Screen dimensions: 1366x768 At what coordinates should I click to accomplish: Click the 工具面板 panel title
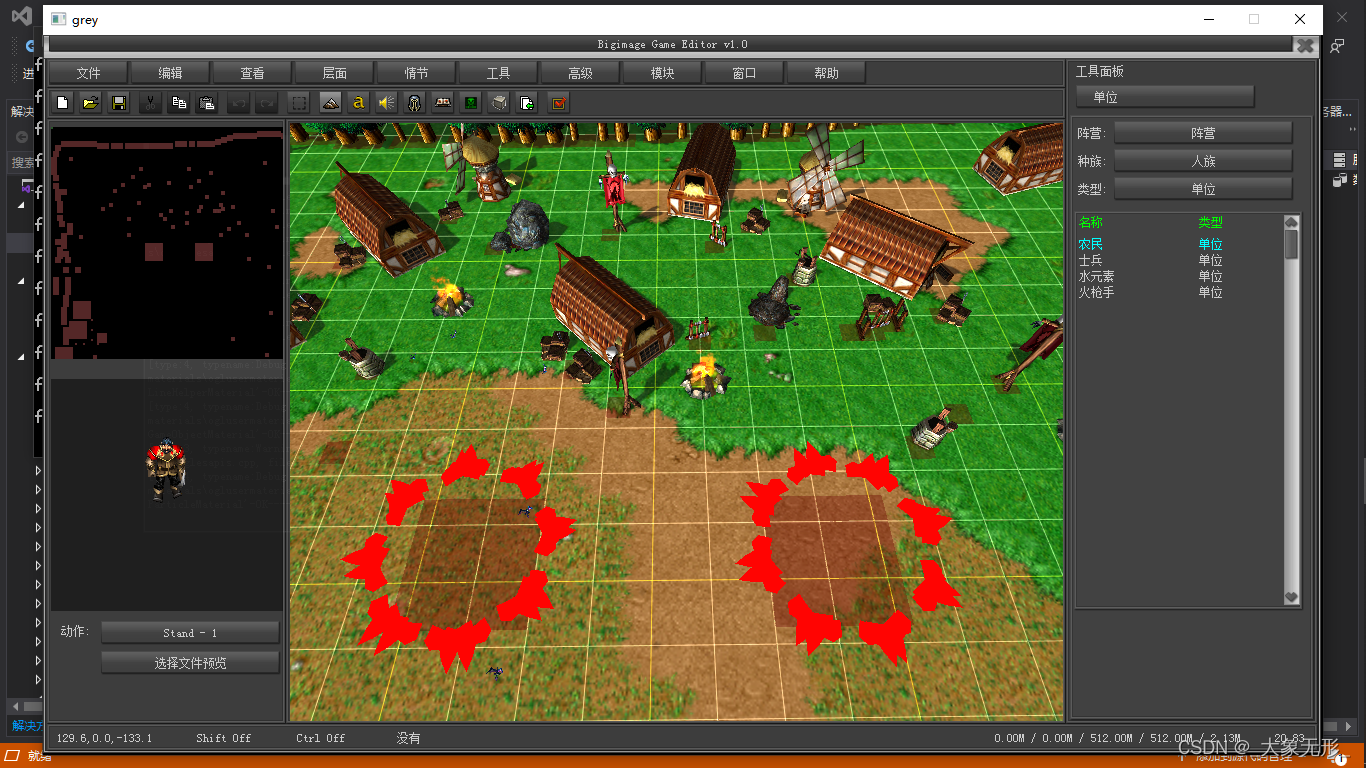(x=1100, y=71)
